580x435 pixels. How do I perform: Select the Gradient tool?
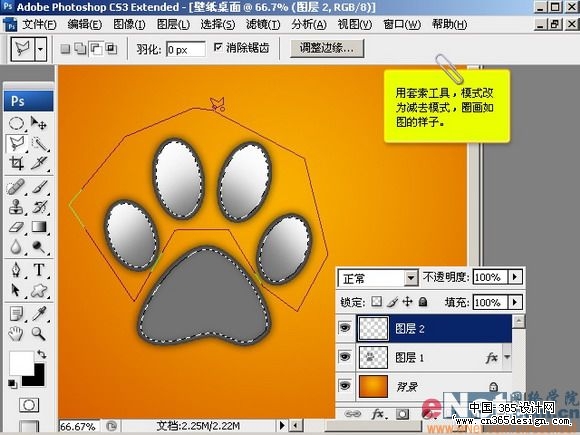[x=39, y=226]
